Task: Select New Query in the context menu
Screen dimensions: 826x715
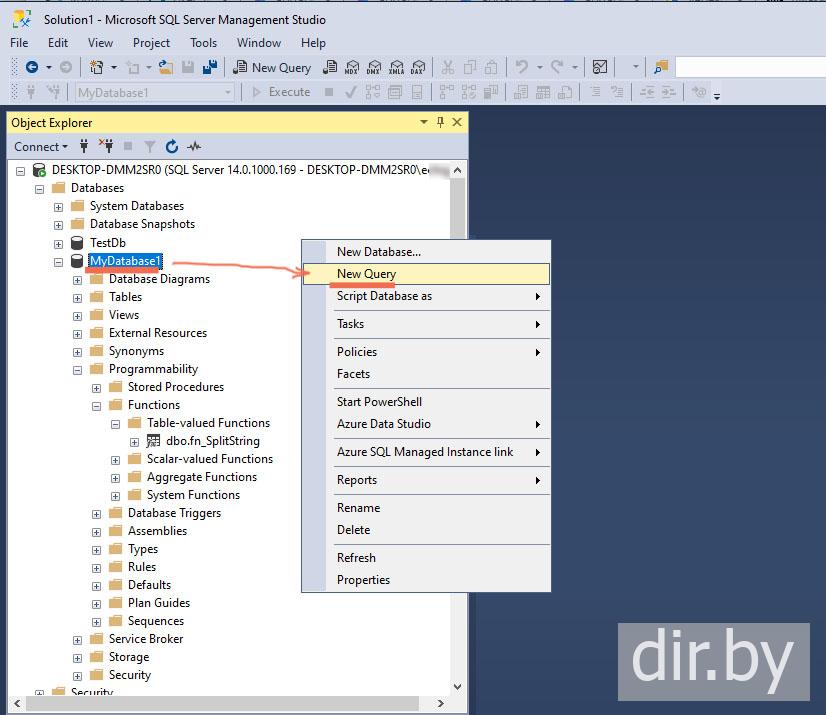Action: click(x=366, y=274)
